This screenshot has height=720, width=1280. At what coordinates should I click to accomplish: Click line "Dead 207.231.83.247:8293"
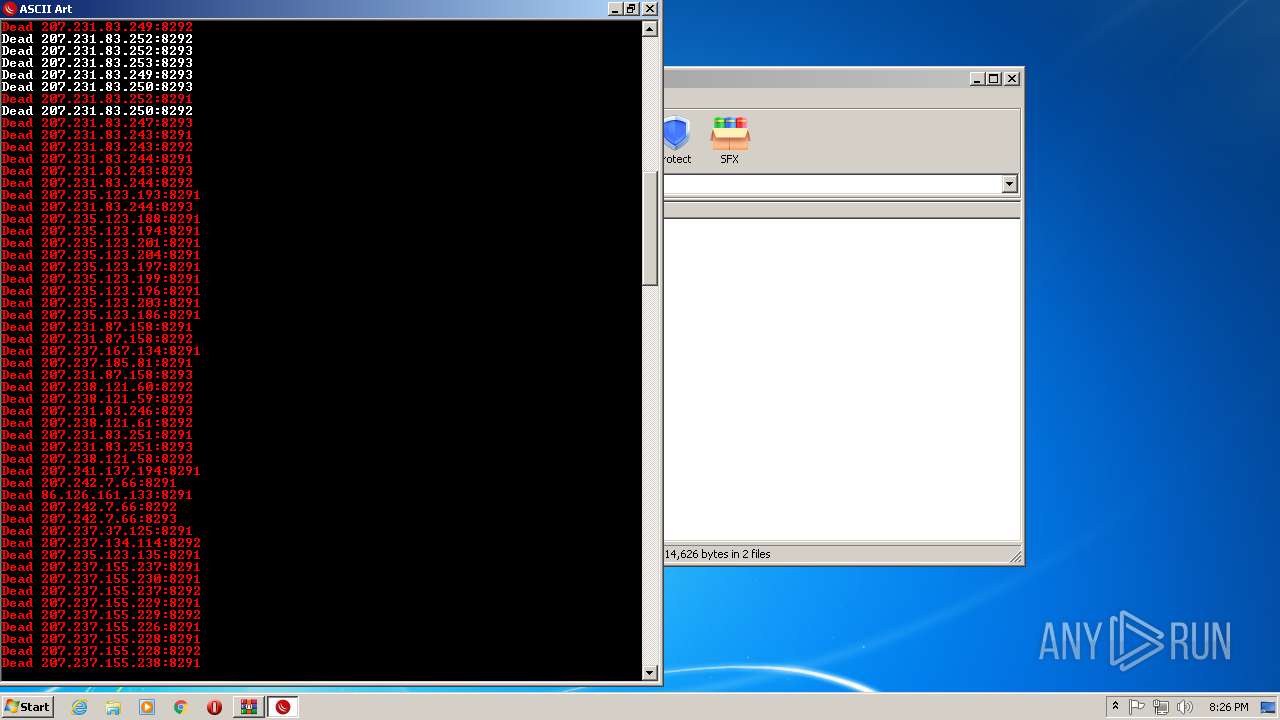coord(97,123)
